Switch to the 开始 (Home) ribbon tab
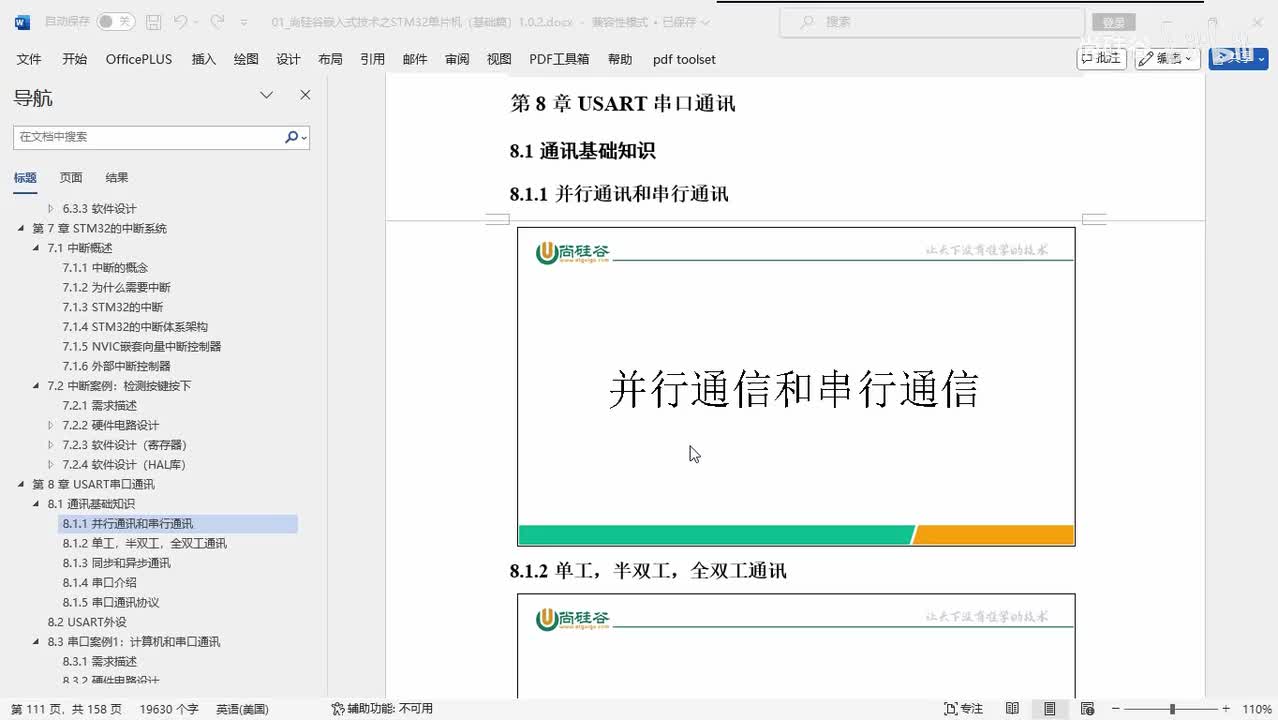1278x720 pixels. point(74,59)
